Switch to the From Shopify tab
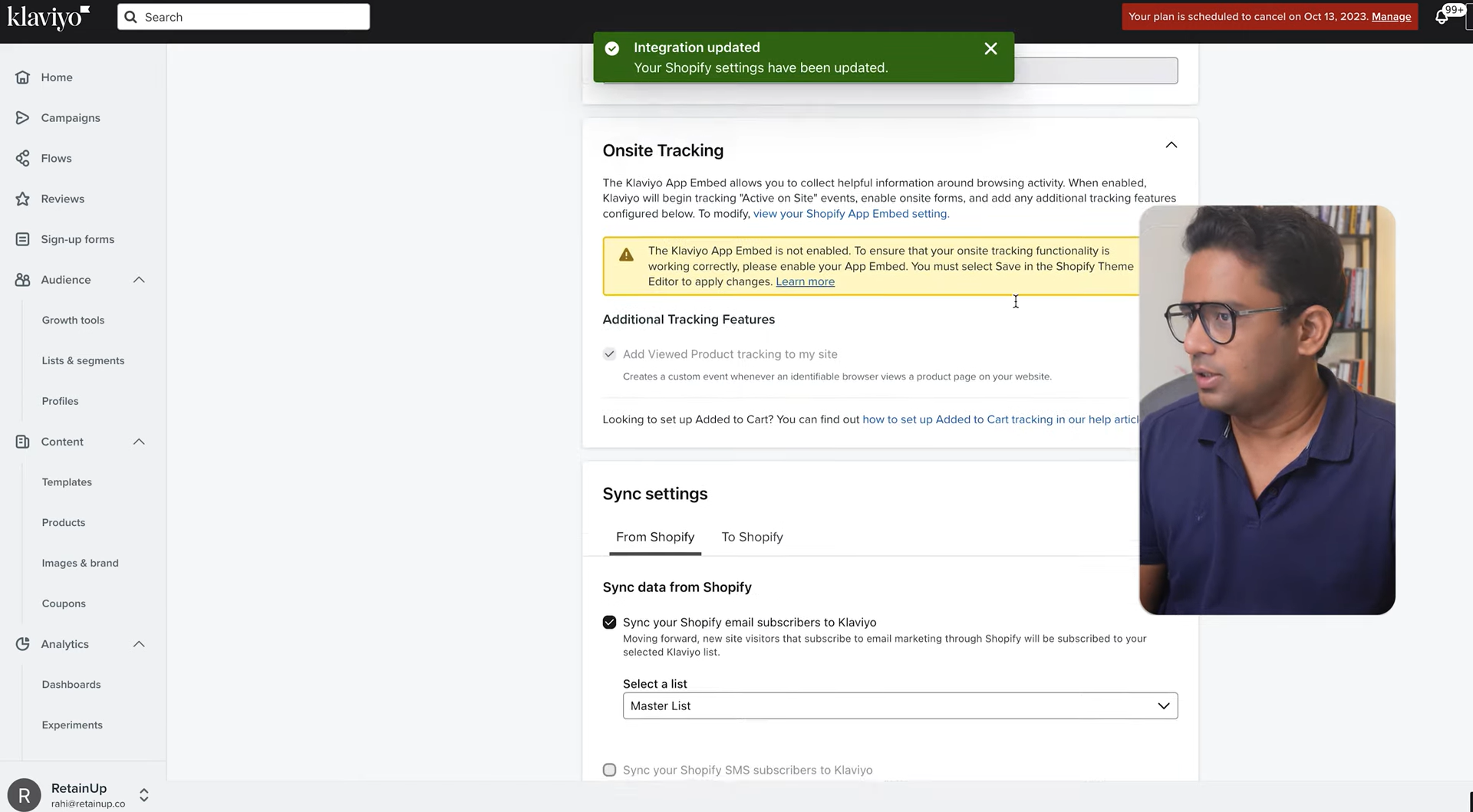The width and height of the screenshot is (1473, 812). (x=655, y=537)
